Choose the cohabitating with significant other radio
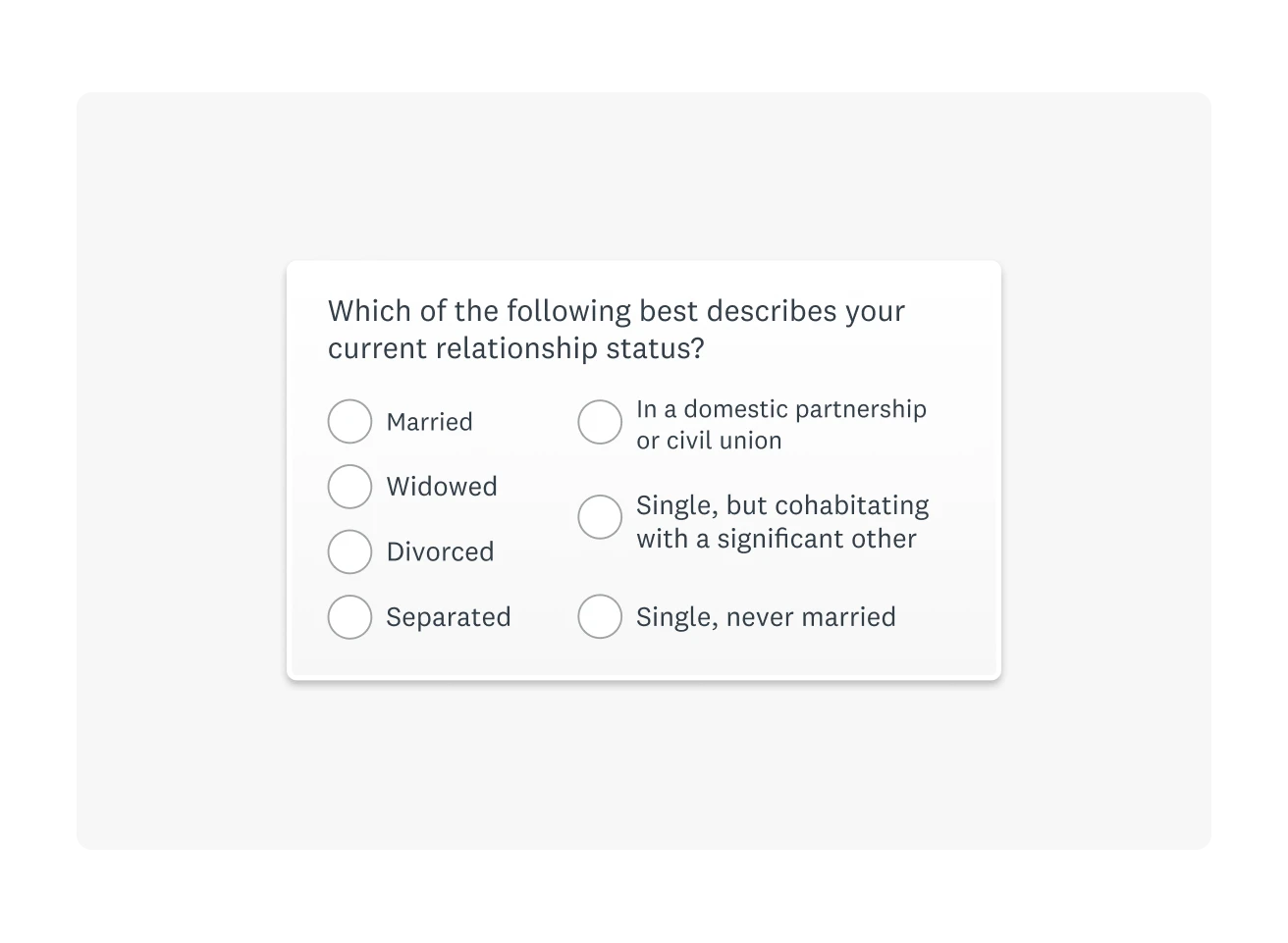Viewport: 1288px width, 943px height. tap(600, 517)
